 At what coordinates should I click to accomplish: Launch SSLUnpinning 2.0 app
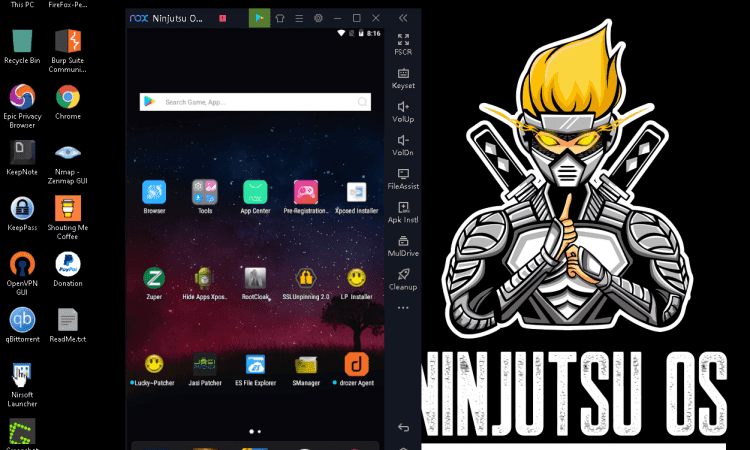(306, 278)
